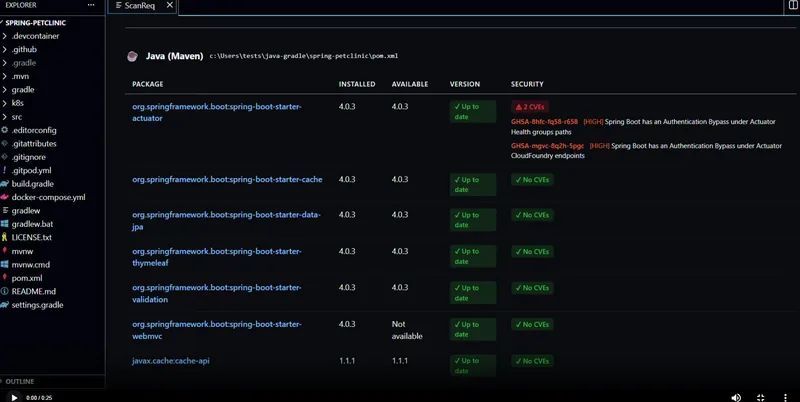800x402 pixels.
Task: Open the spring-boot-starter-data-jpa package link
Action: (226, 220)
